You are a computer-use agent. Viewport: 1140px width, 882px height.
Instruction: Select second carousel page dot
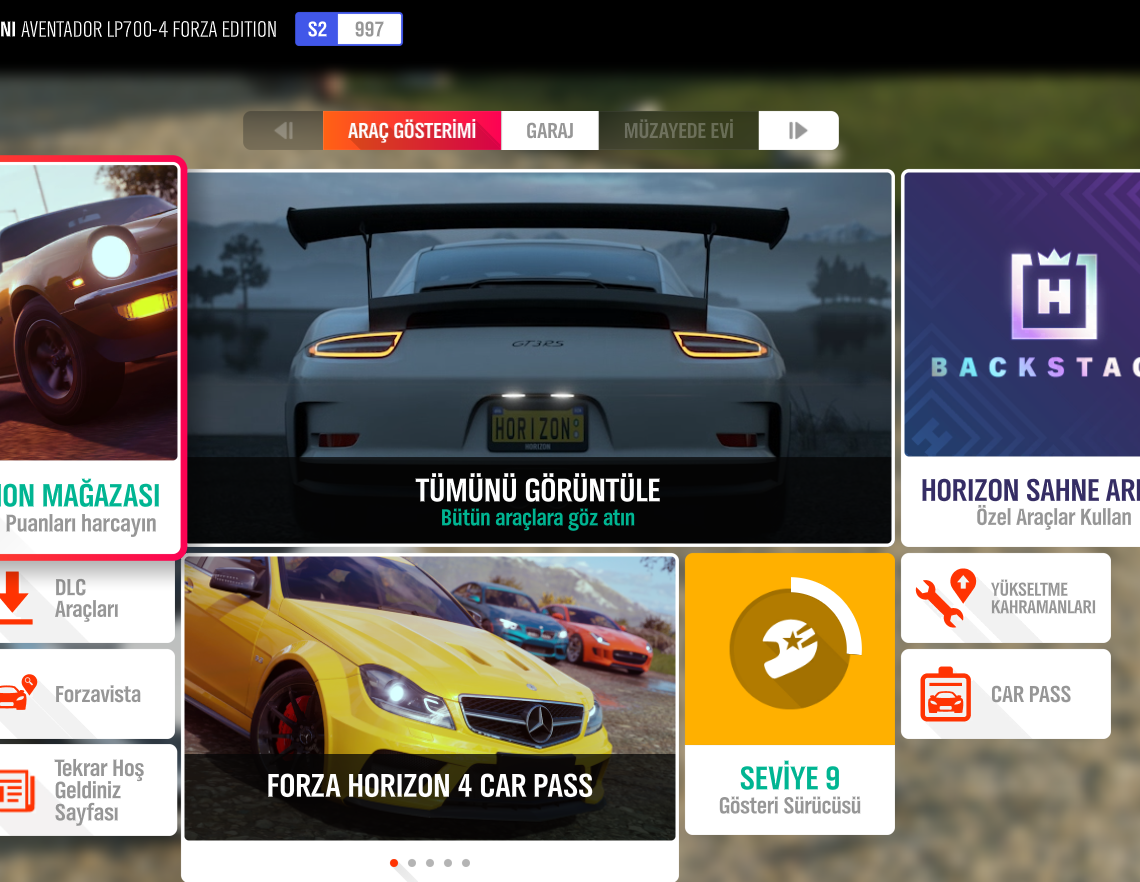tap(412, 863)
